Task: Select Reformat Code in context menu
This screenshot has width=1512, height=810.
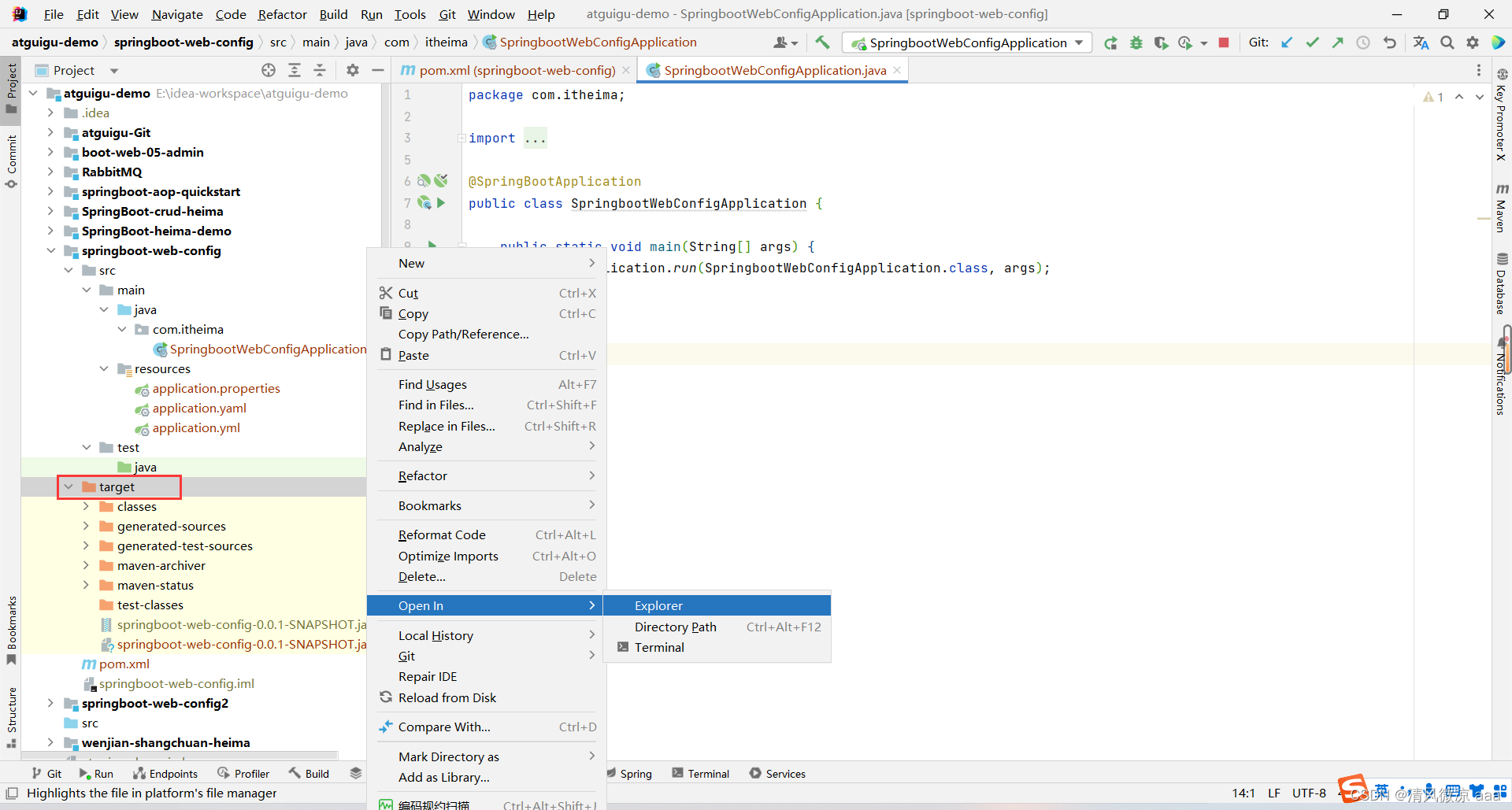Action: [x=487, y=534]
